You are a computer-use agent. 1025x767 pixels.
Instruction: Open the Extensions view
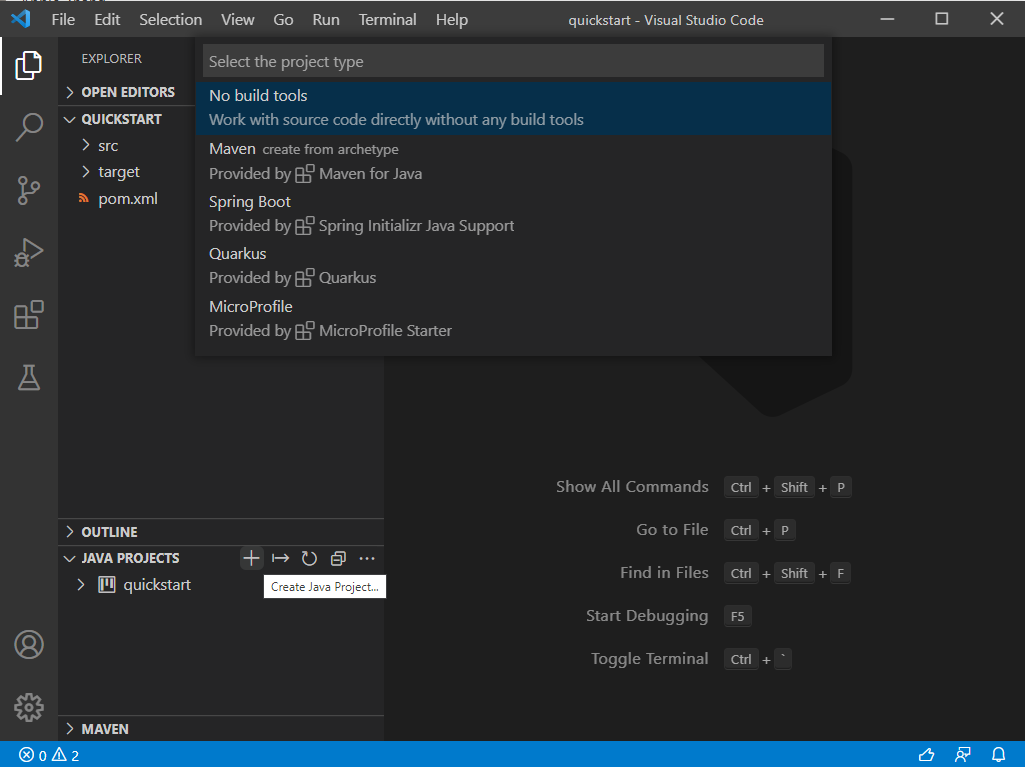tap(29, 315)
